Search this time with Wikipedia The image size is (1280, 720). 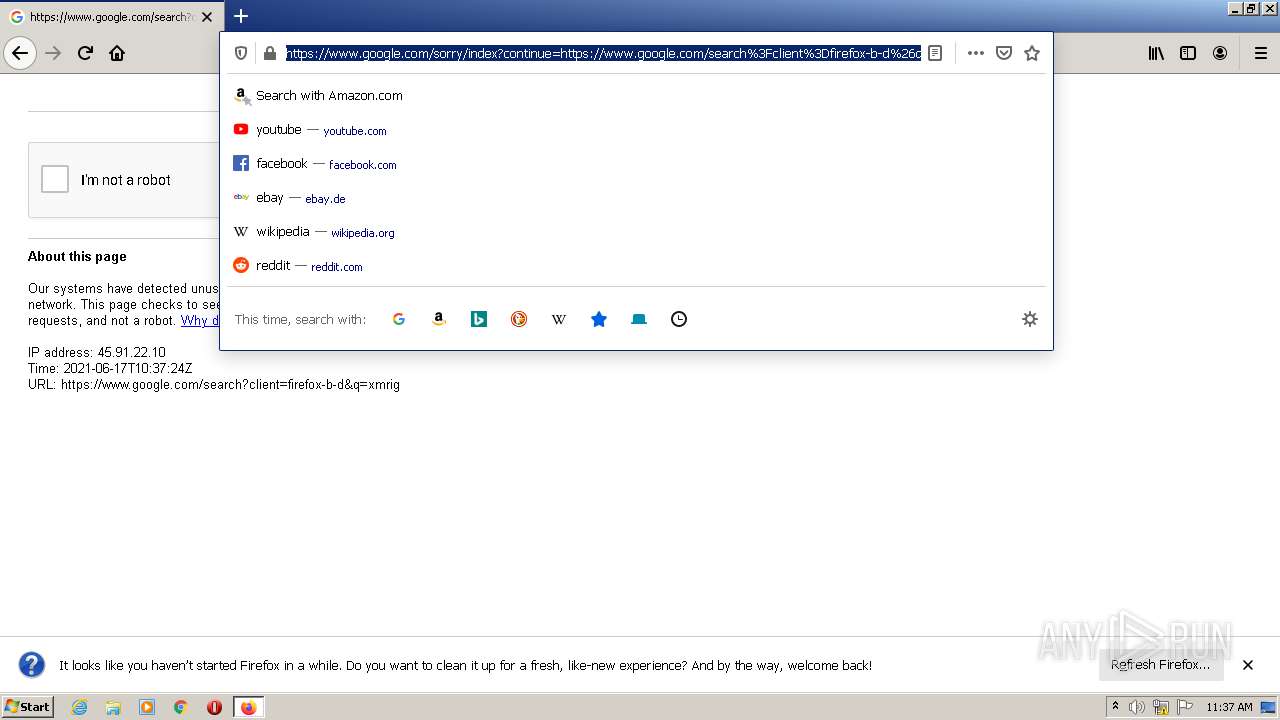click(559, 319)
